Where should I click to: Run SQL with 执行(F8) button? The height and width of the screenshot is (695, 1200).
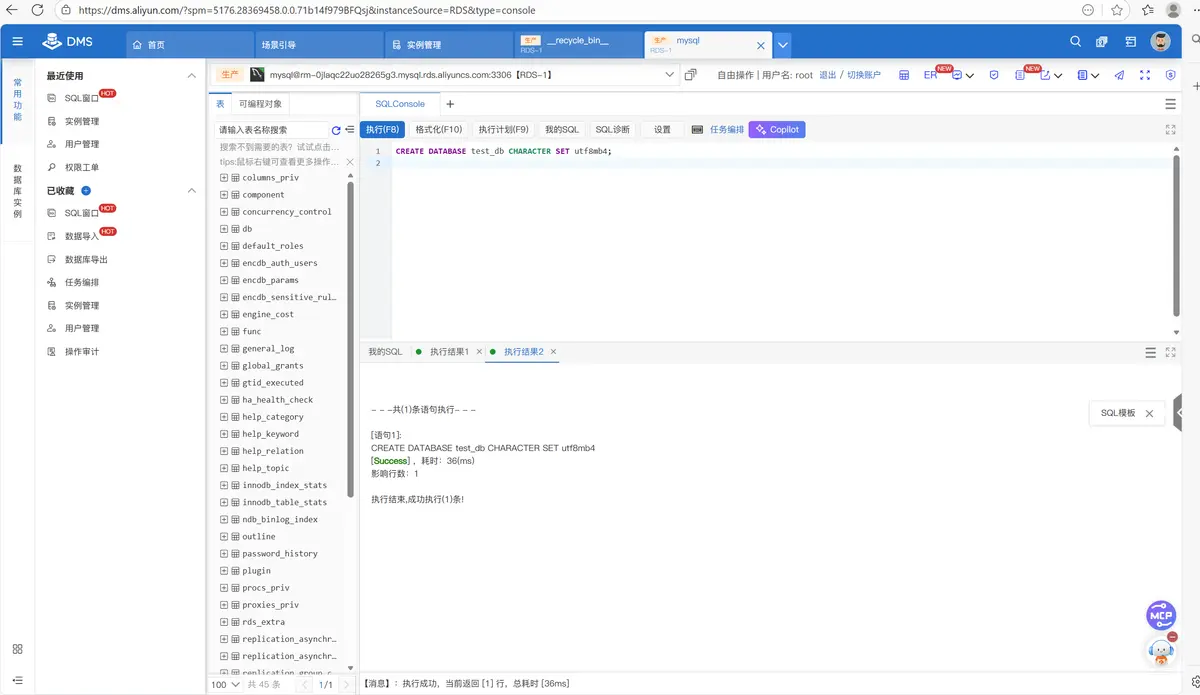click(382, 130)
